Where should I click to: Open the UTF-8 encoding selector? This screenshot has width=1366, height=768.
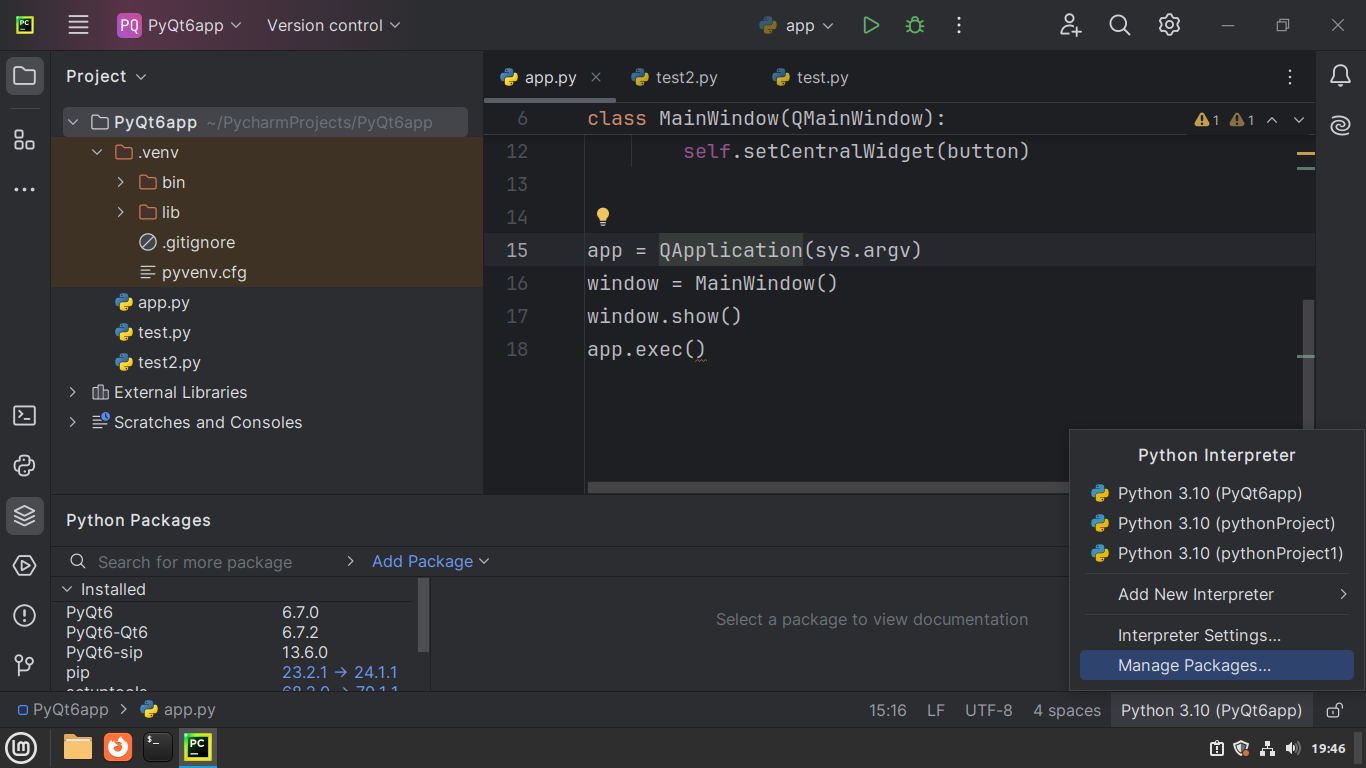(988, 710)
